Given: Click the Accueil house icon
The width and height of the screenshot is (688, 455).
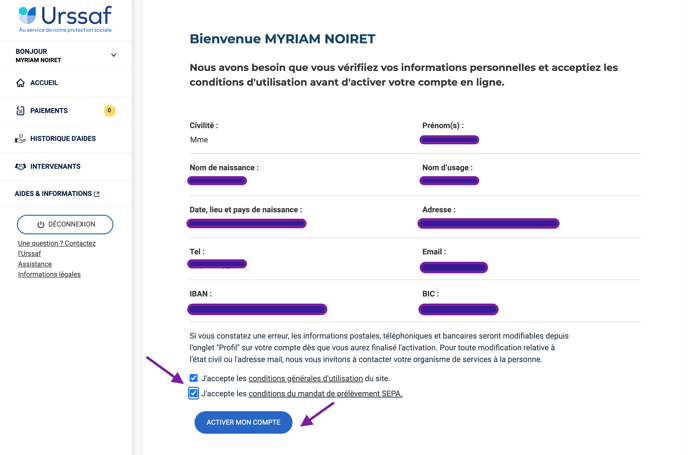Looking at the screenshot, I should tap(21, 83).
